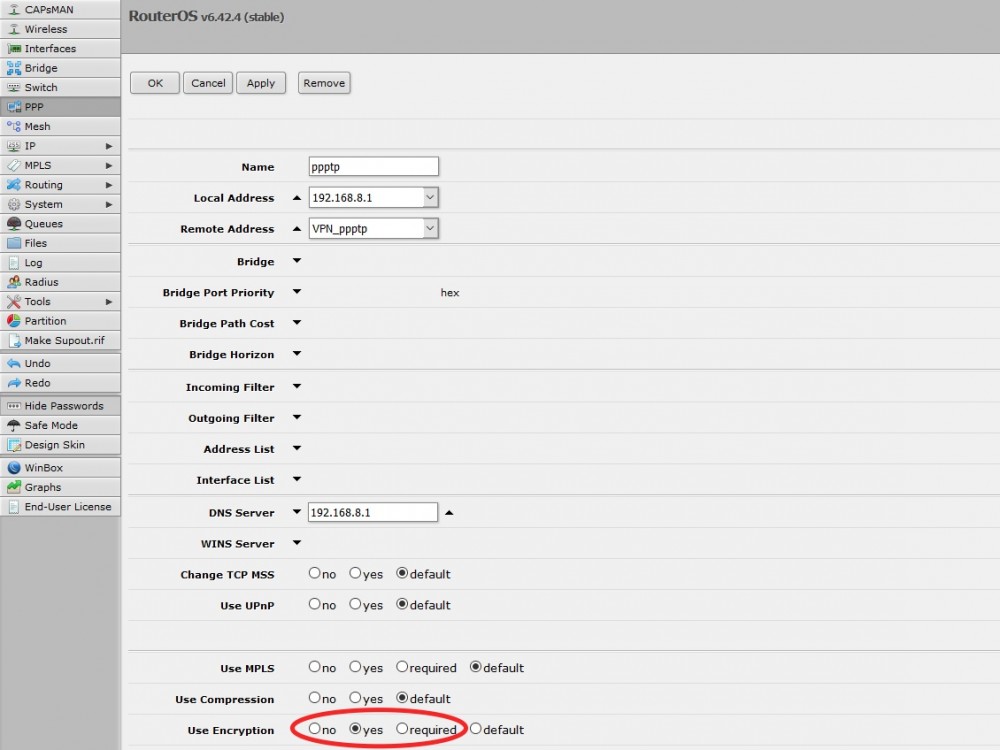Screen dimensions: 1000x750
Task: Click the WinBox globe icon
Action: 14,468
